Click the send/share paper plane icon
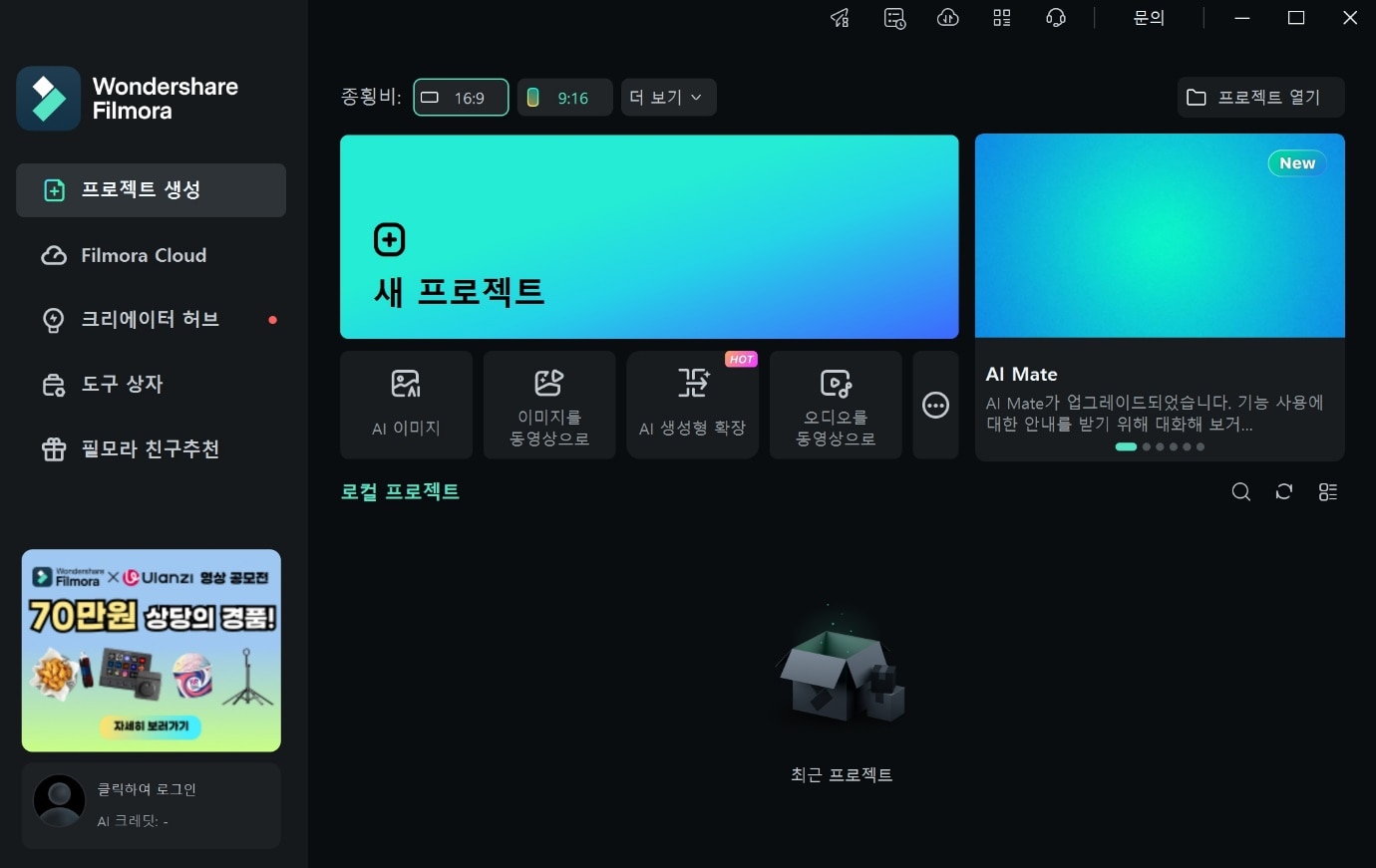Image resolution: width=1376 pixels, height=868 pixels. tap(841, 18)
